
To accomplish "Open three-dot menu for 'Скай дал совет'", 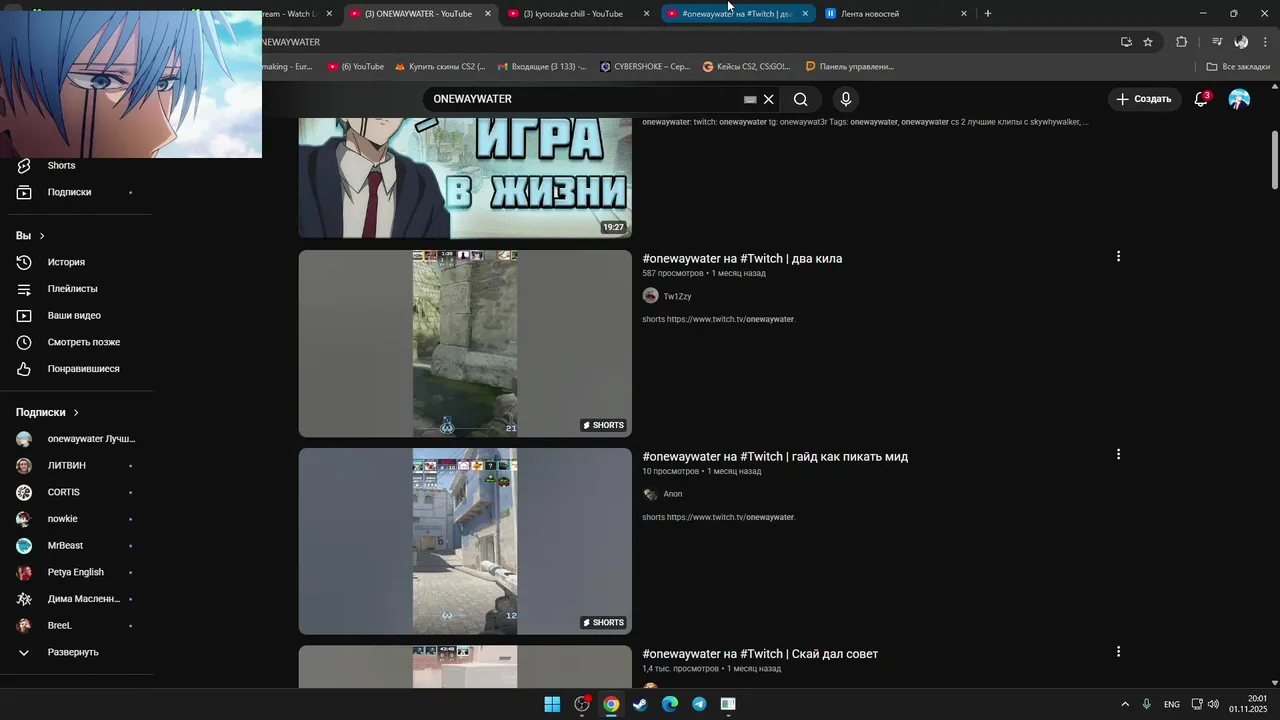I will pyautogui.click(x=1118, y=651).
